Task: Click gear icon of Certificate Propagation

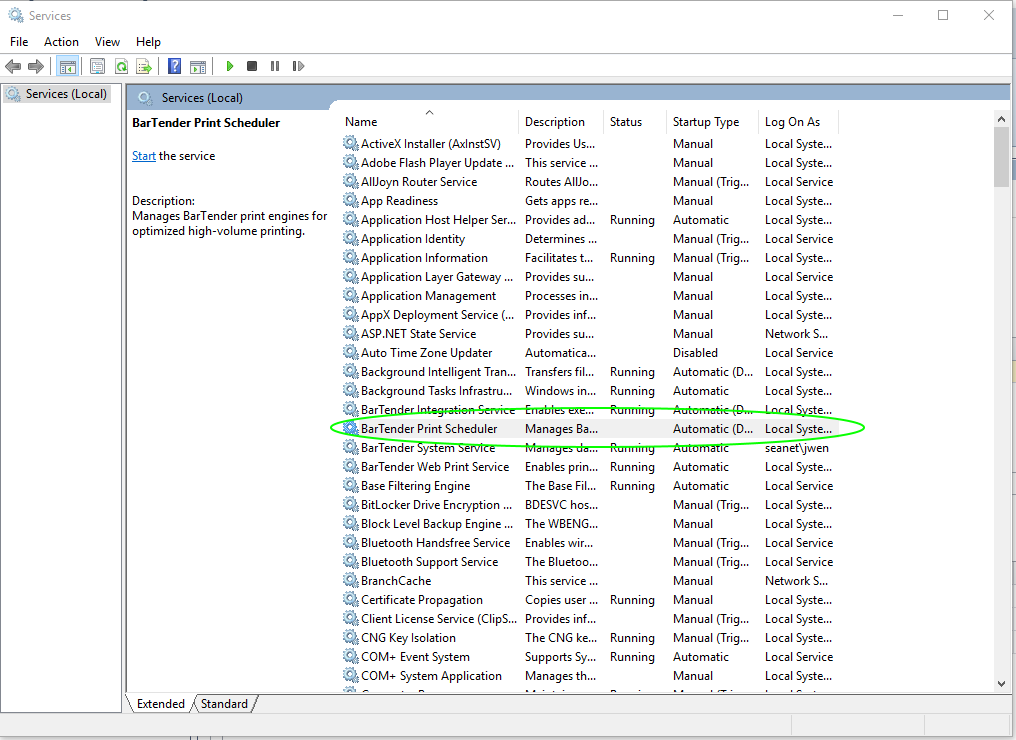Action: pyautogui.click(x=351, y=599)
